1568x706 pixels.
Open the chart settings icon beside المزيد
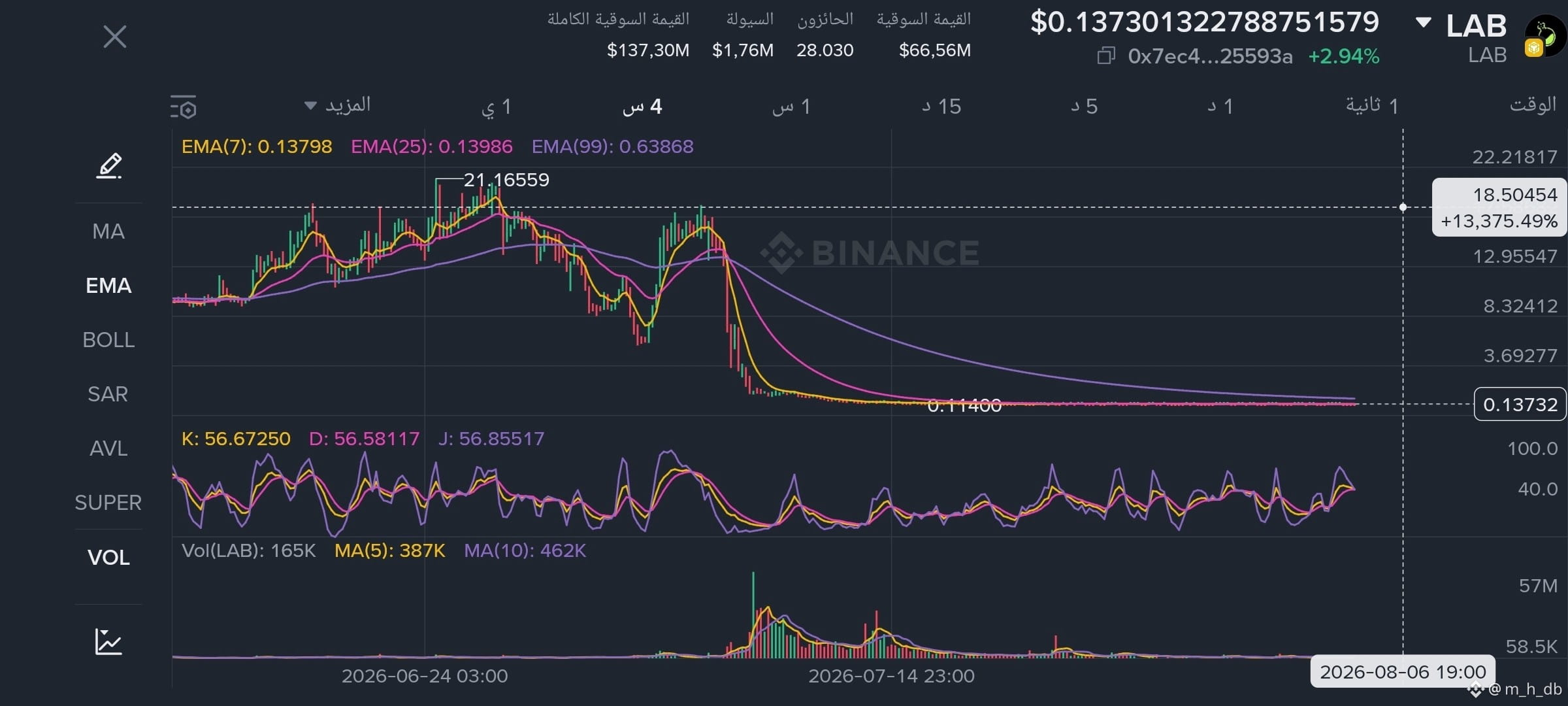pyautogui.click(x=184, y=107)
